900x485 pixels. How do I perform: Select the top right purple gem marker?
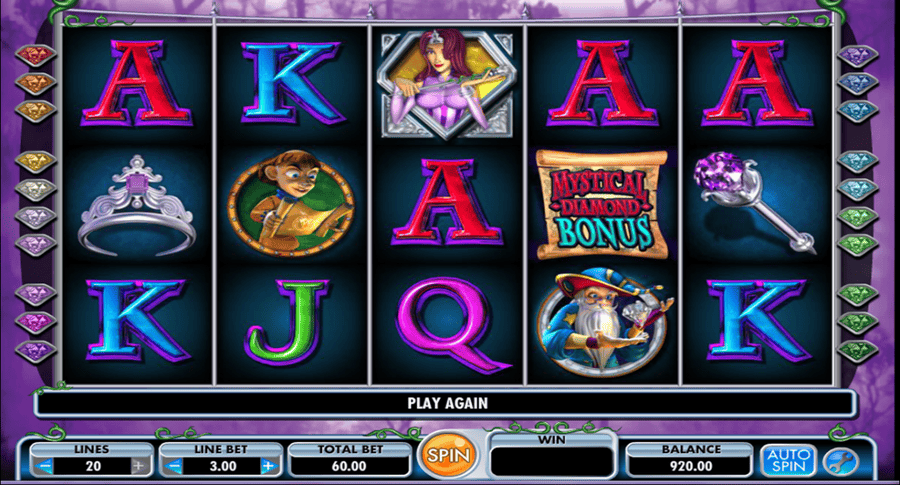click(859, 56)
